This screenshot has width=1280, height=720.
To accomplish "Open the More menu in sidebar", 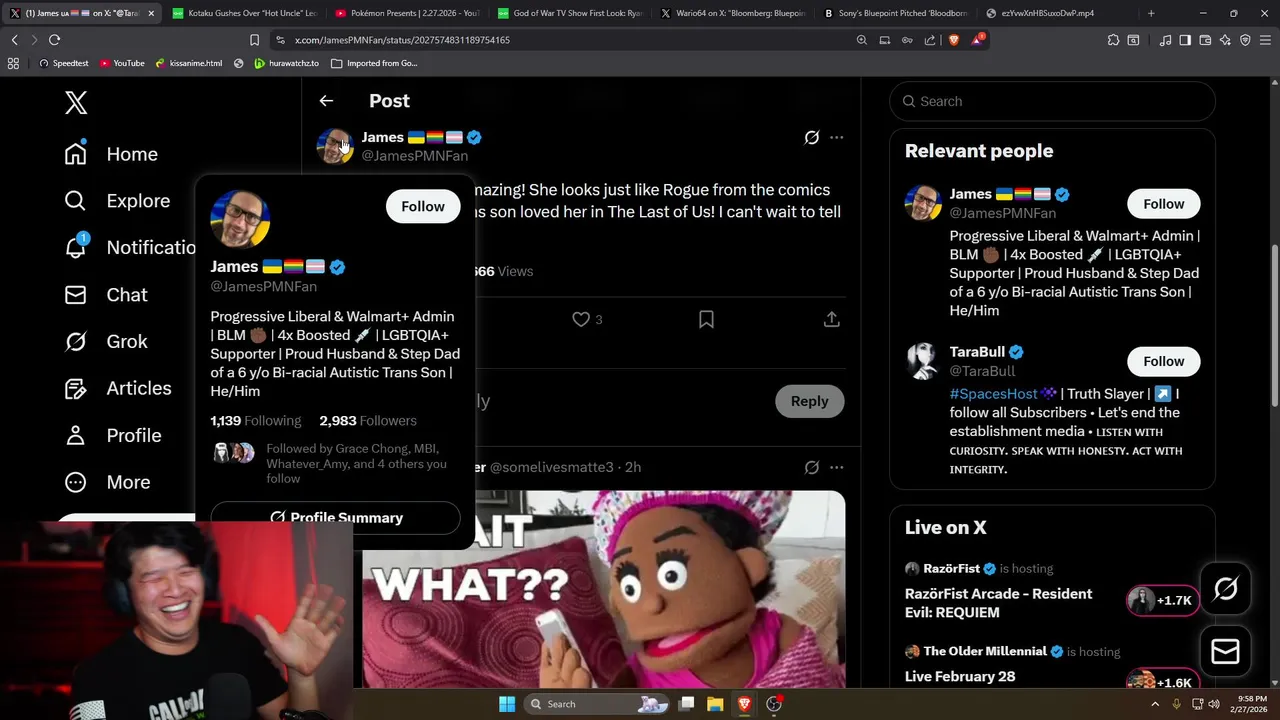I will [x=107, y=482].
